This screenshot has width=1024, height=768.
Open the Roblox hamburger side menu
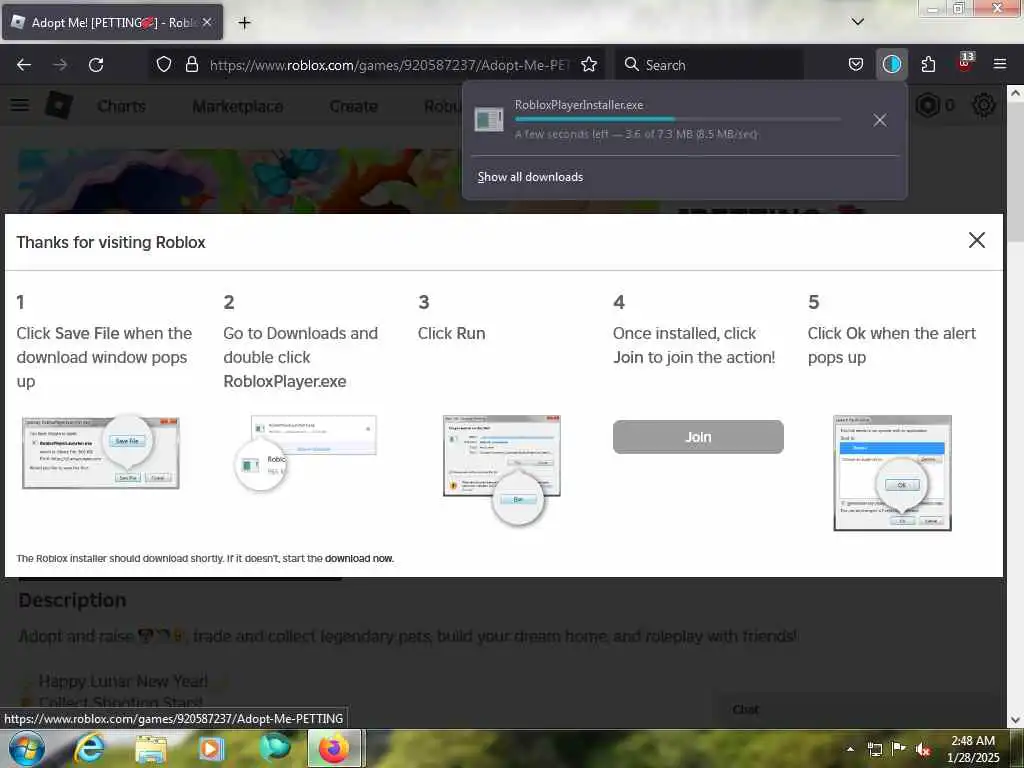pos(20,104)
